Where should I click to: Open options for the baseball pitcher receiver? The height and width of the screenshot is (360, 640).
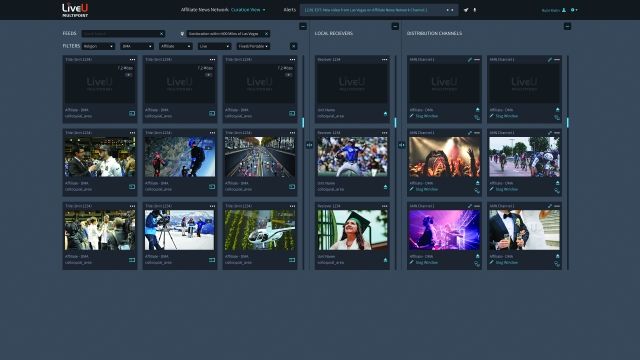coord(384,133)
